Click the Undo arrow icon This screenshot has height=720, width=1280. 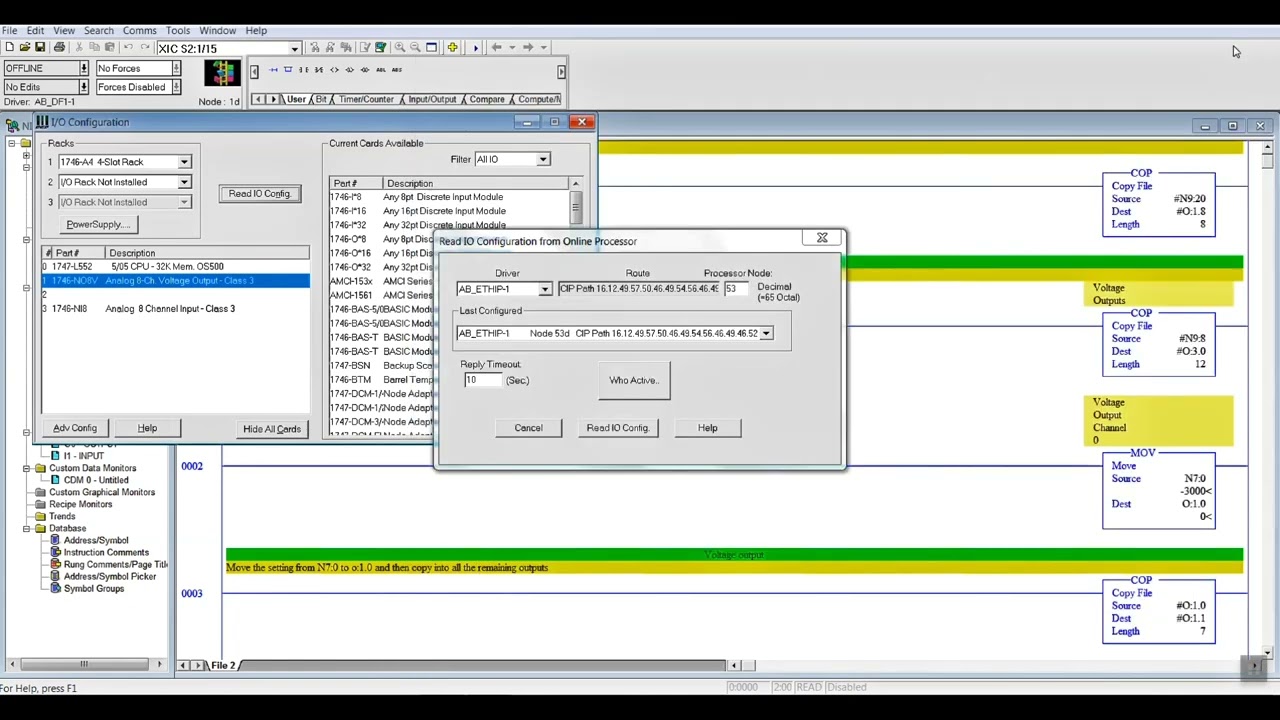128,47
